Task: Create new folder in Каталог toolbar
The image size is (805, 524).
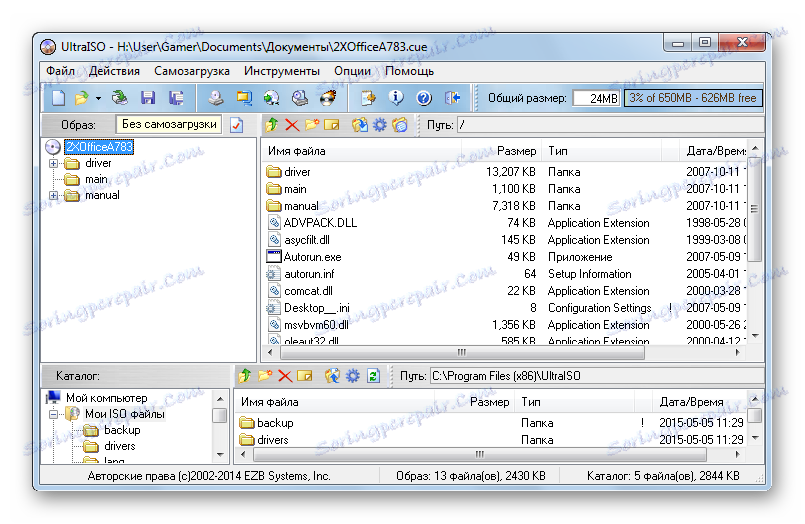Action: click(x=265, y=376)
